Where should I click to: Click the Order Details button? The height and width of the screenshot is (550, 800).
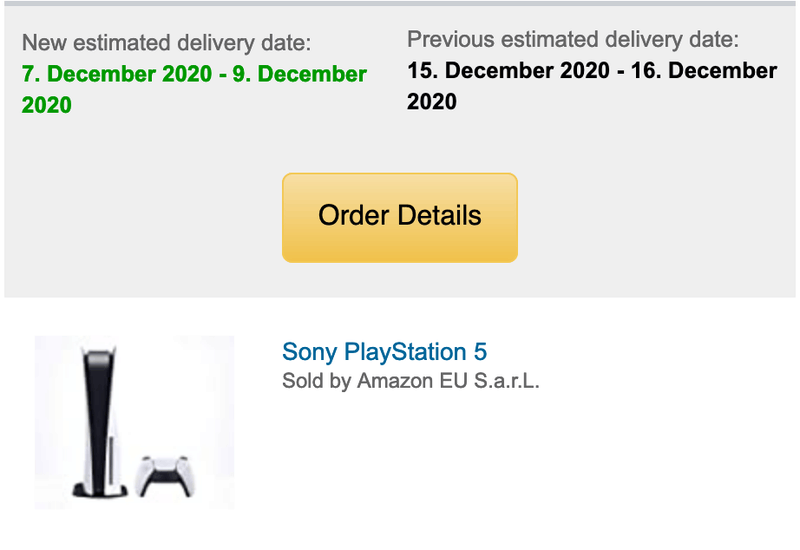(399, 217)
